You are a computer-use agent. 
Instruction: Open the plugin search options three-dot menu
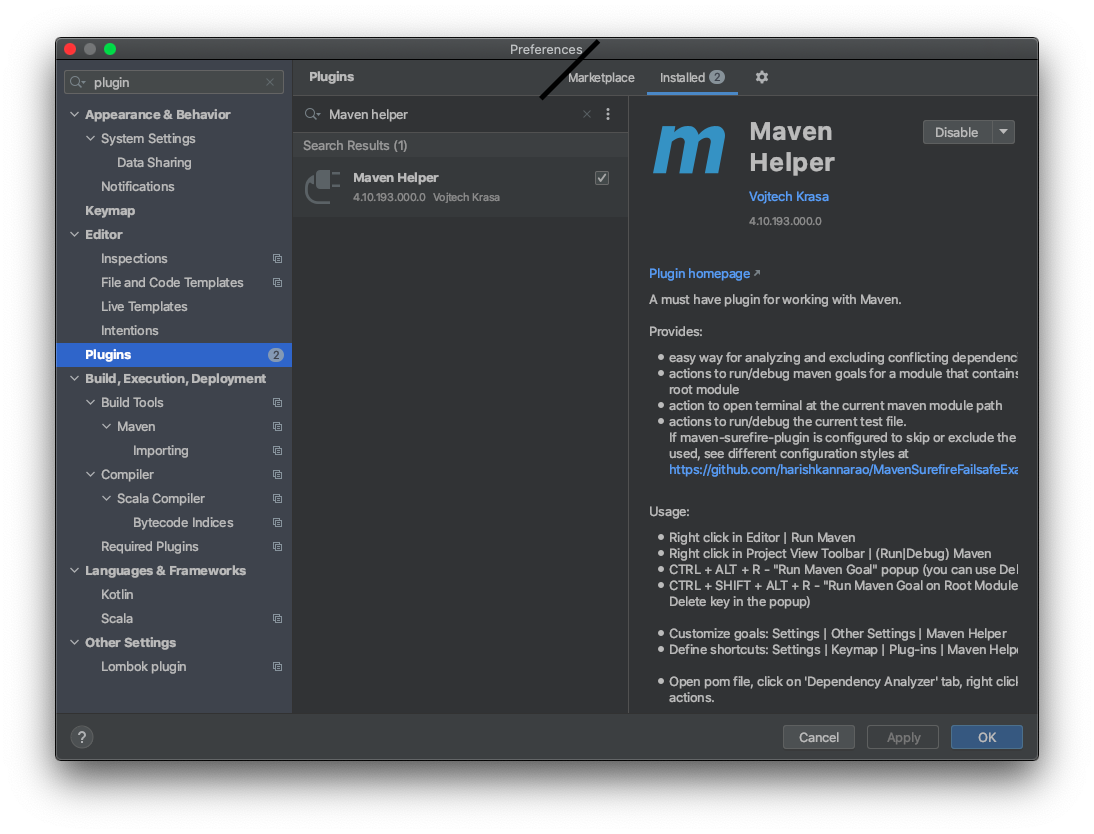point(608,114)
